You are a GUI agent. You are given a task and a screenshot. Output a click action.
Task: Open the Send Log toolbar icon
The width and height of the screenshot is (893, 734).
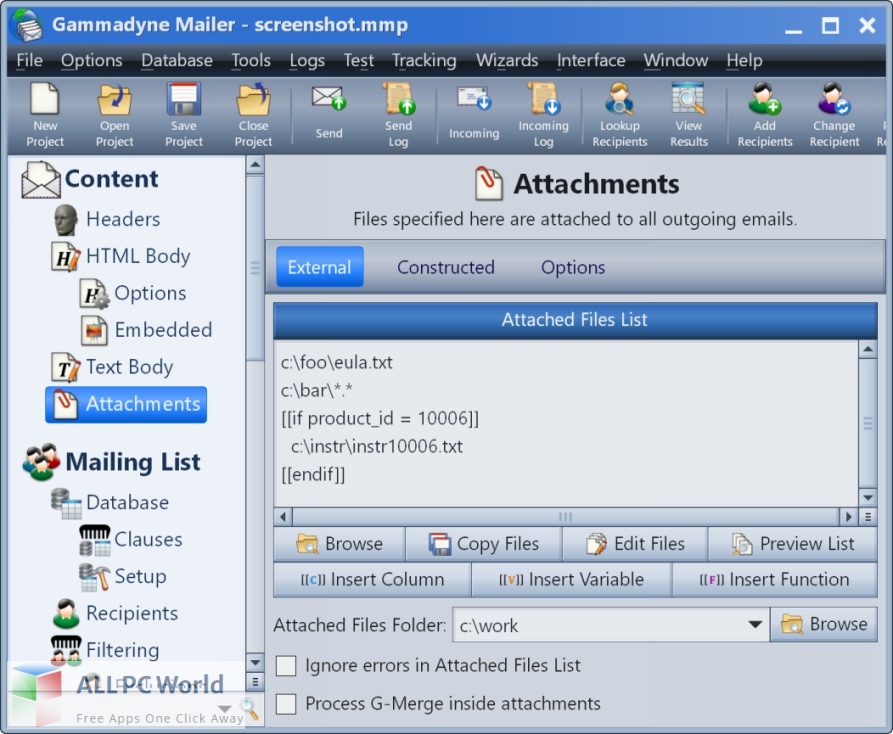point(398,115)
